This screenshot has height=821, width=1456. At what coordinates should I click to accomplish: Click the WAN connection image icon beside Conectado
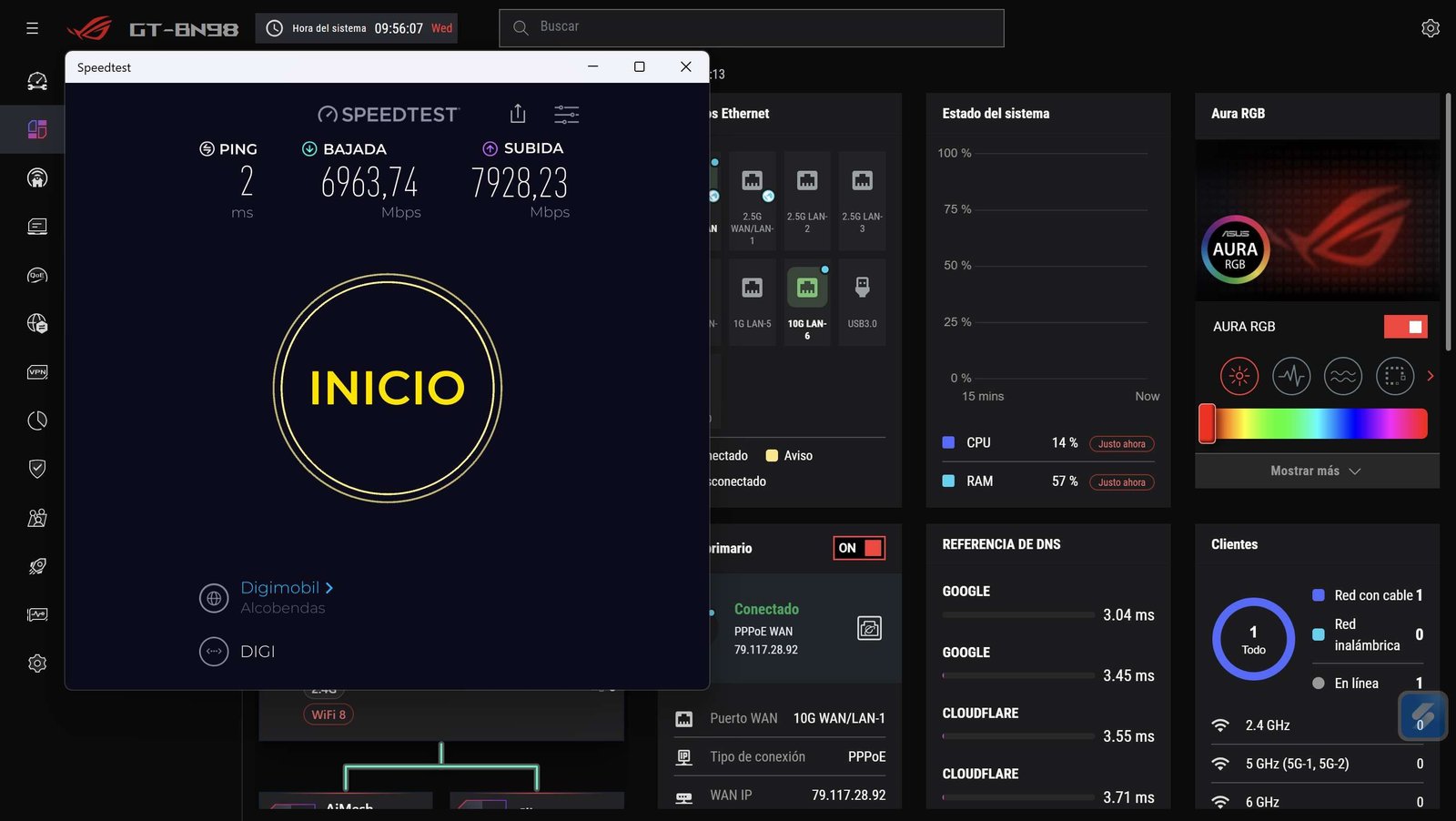[870, 628]
